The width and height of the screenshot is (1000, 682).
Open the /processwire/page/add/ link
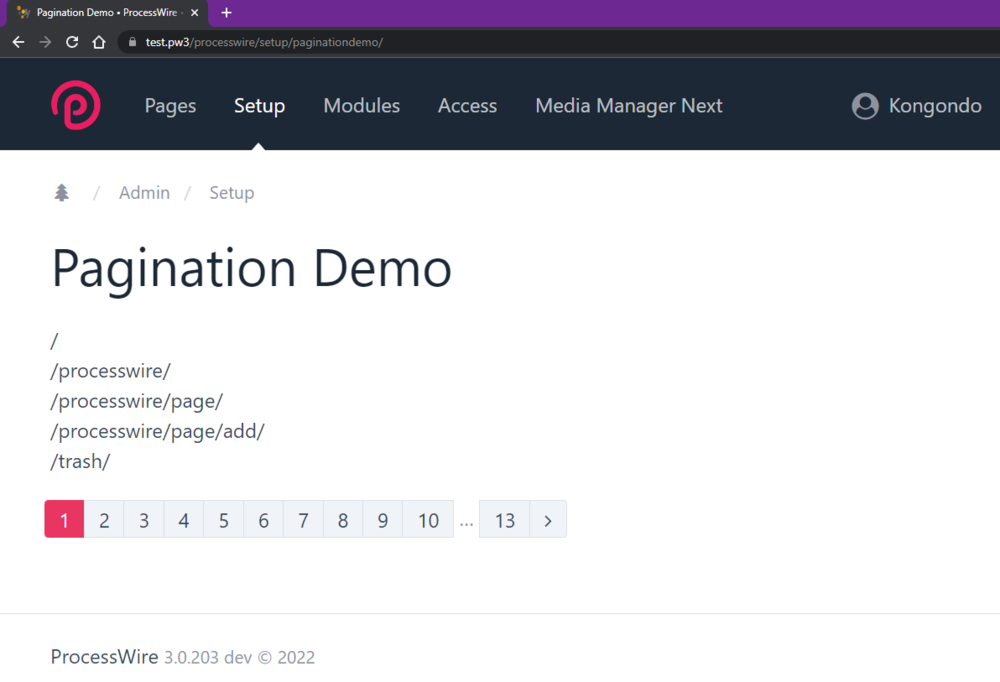157,431
